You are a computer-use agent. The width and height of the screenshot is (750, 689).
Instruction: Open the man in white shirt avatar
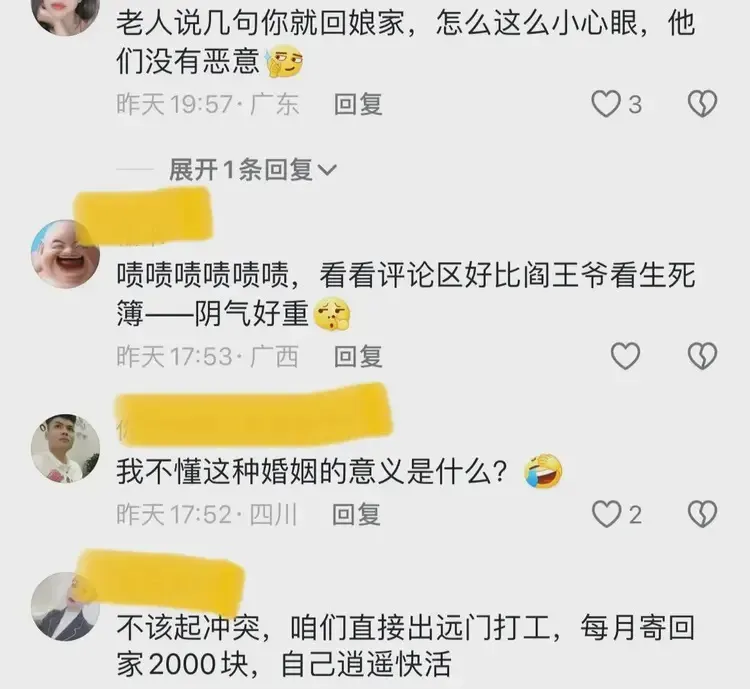click(x=66, y=448)
